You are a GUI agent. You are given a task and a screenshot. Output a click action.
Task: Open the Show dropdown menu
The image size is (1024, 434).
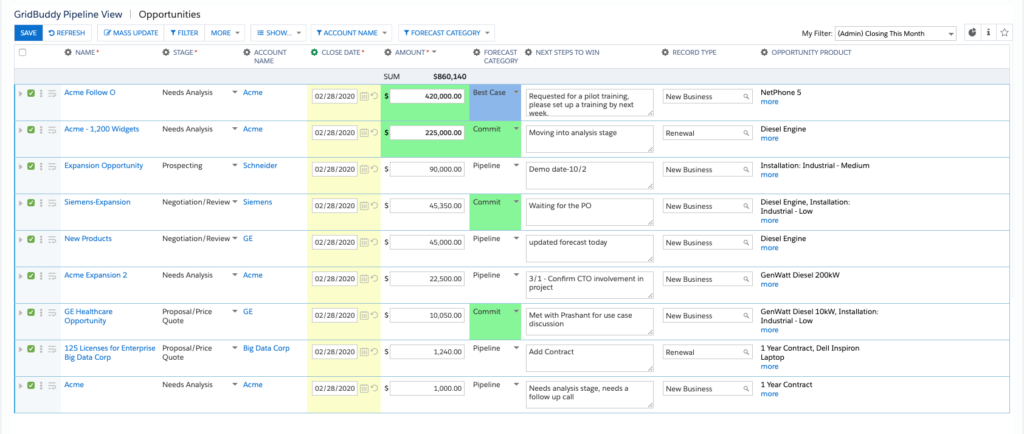pos(278,33)
